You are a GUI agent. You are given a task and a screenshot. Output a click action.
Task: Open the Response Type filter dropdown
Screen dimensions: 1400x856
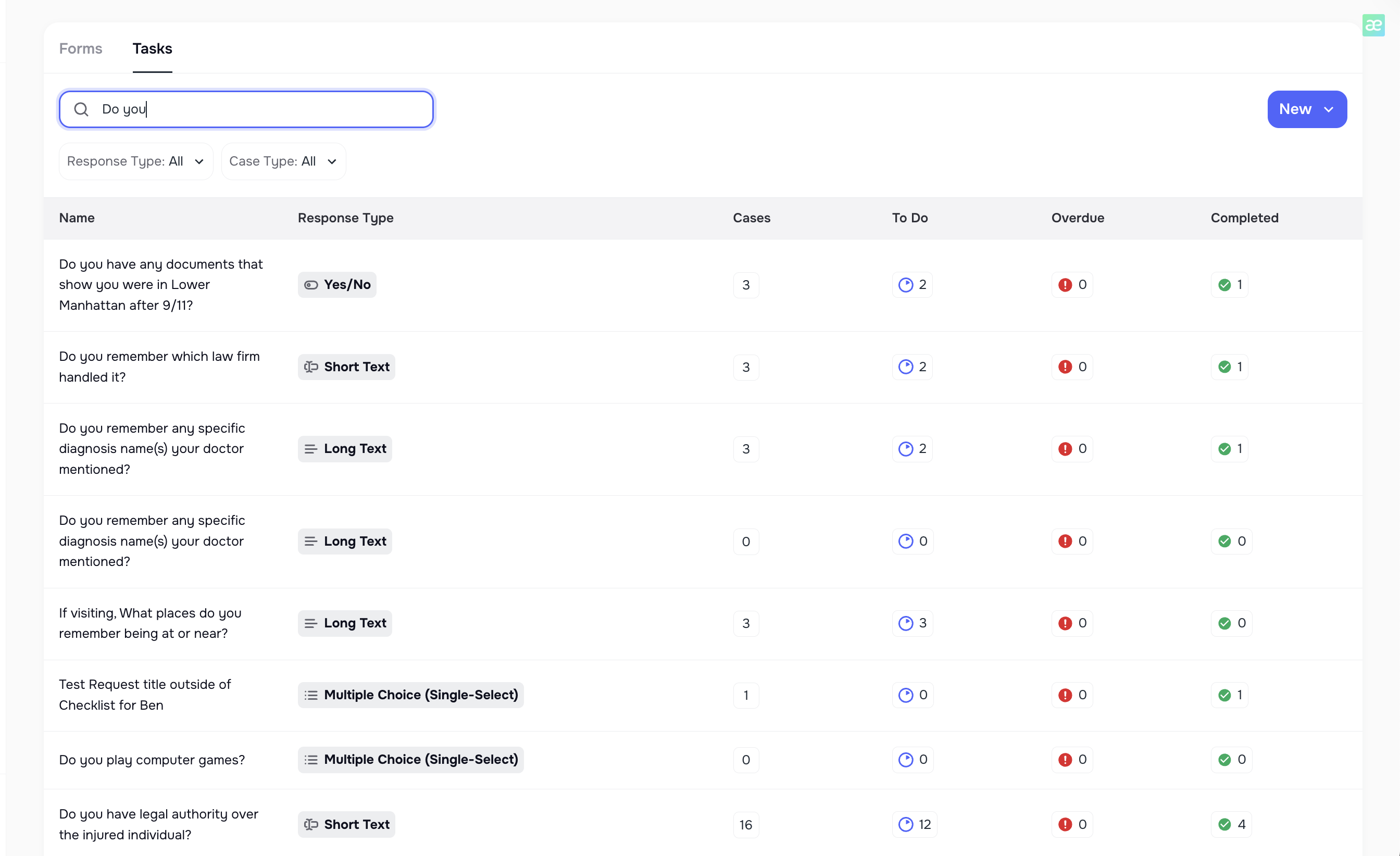tap(135, 161)
